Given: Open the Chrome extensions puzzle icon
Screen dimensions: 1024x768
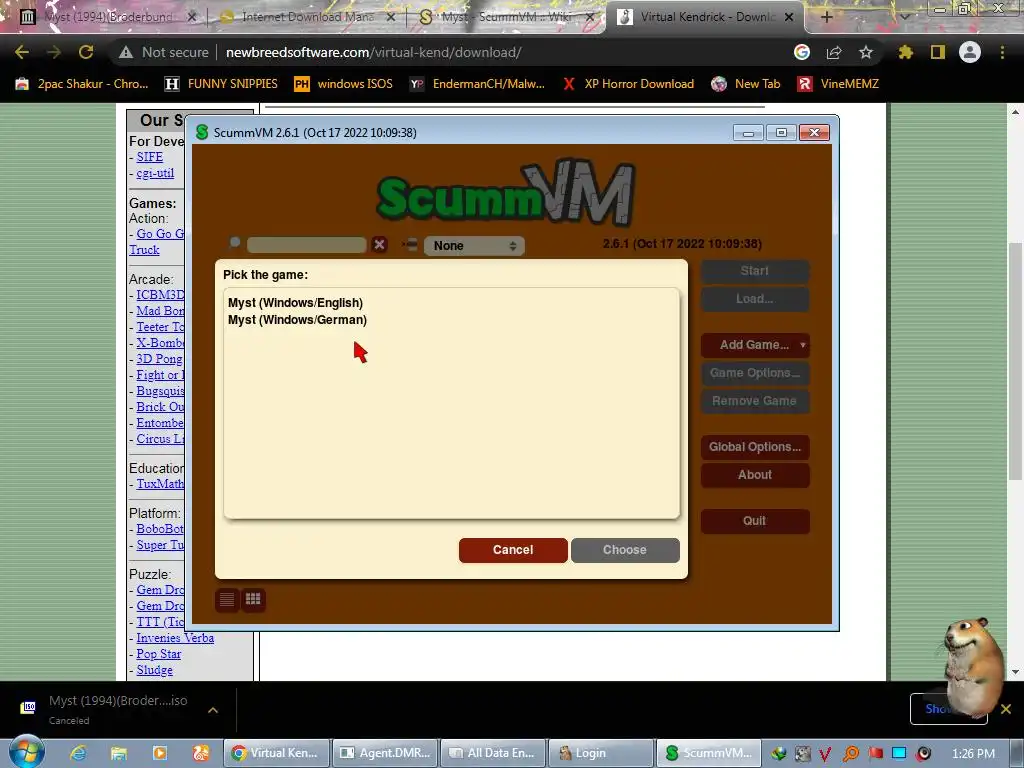Looking at the screenshot, I should point(905,52).
